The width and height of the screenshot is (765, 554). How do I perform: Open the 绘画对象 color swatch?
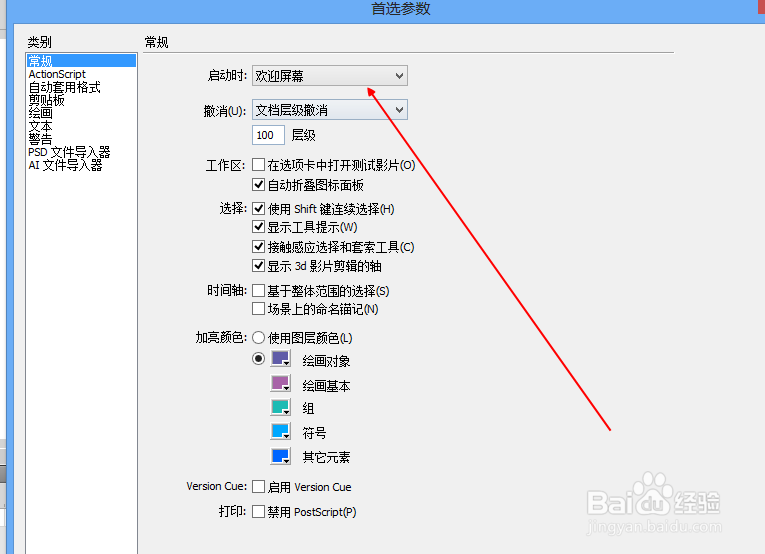click(281, 358)
